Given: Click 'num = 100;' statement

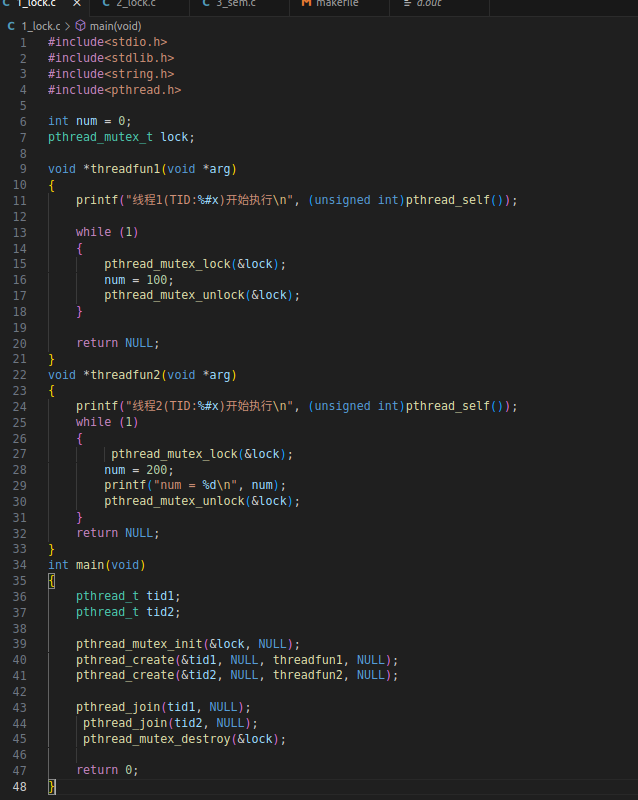Looking at the screenshot, I should [139, 280].
